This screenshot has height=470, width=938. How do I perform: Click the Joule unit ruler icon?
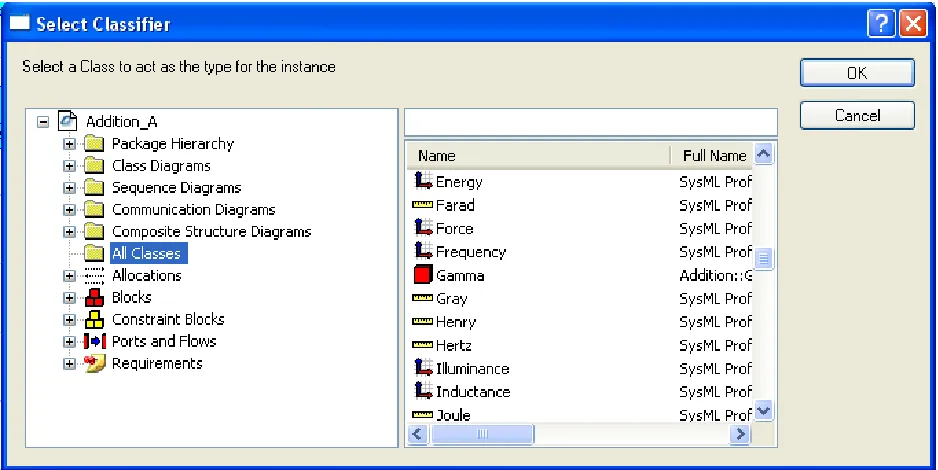[422, 415]
